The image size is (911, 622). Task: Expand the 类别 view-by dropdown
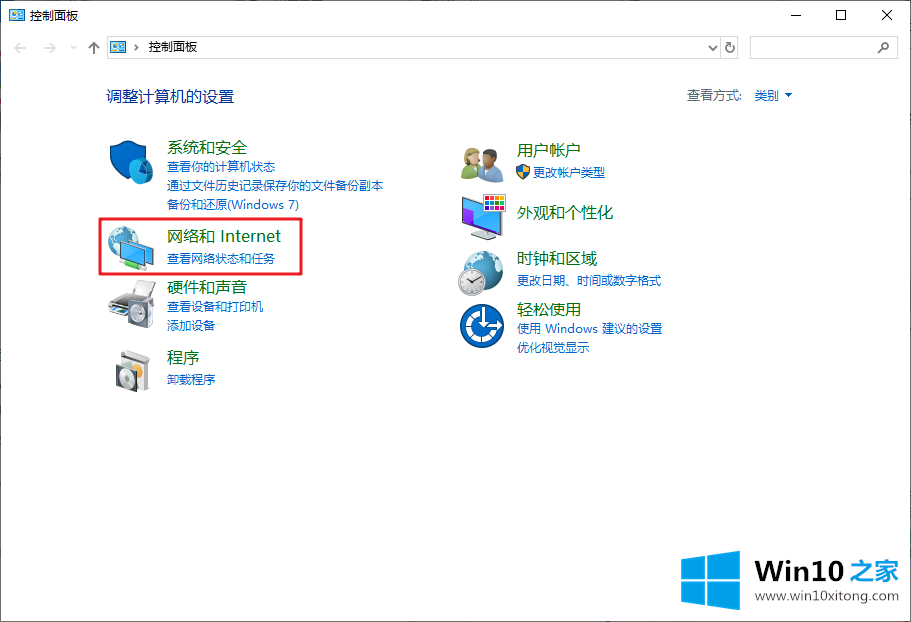coord(773,96)
